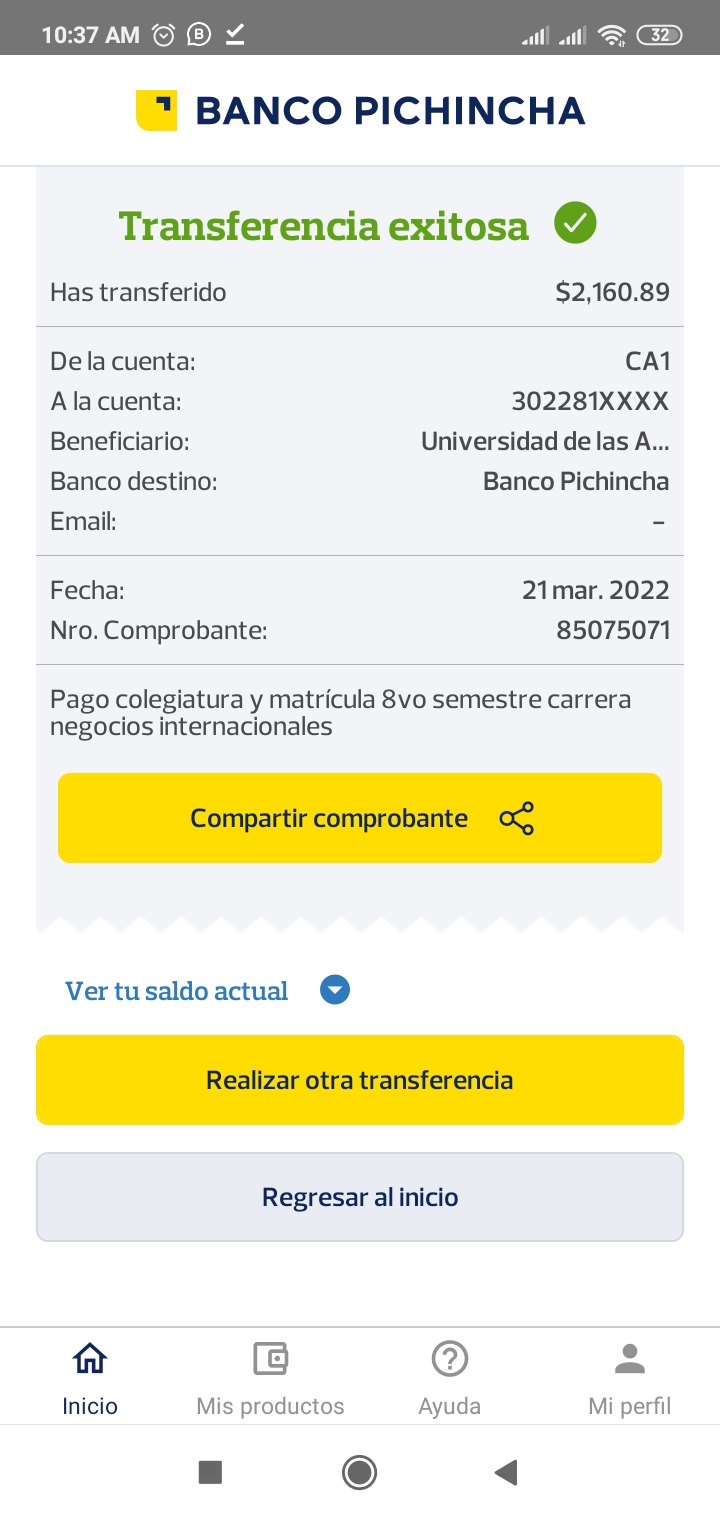This screenshot has height=1520, width=720.
Task: Show Ver tu saldo actual
Action: pyautogui.click(x=177, y=991)
